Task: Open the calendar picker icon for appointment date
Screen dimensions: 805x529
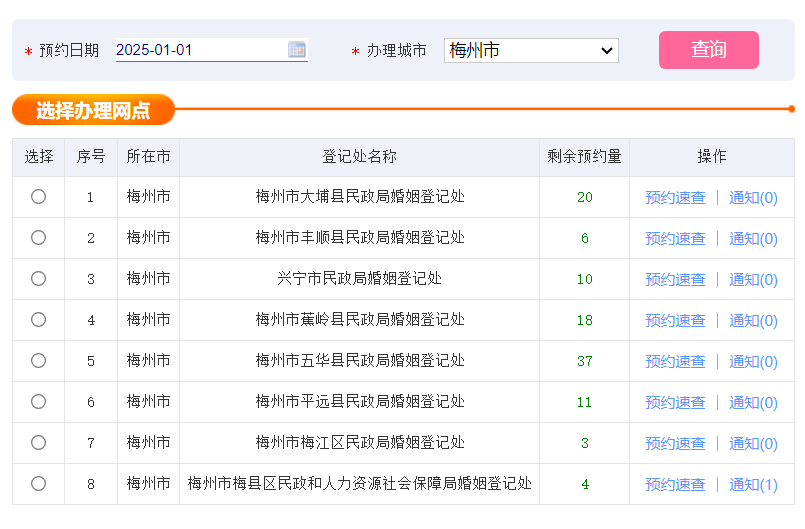Action: pos(297,49)
